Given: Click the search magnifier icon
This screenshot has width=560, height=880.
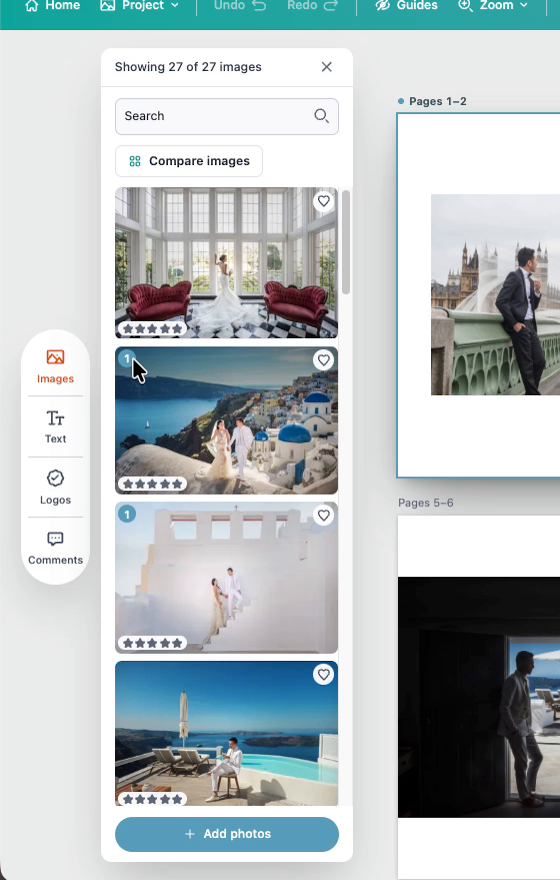Looking at the screenshot, I should pyautogui.click(x=321, y=116).
